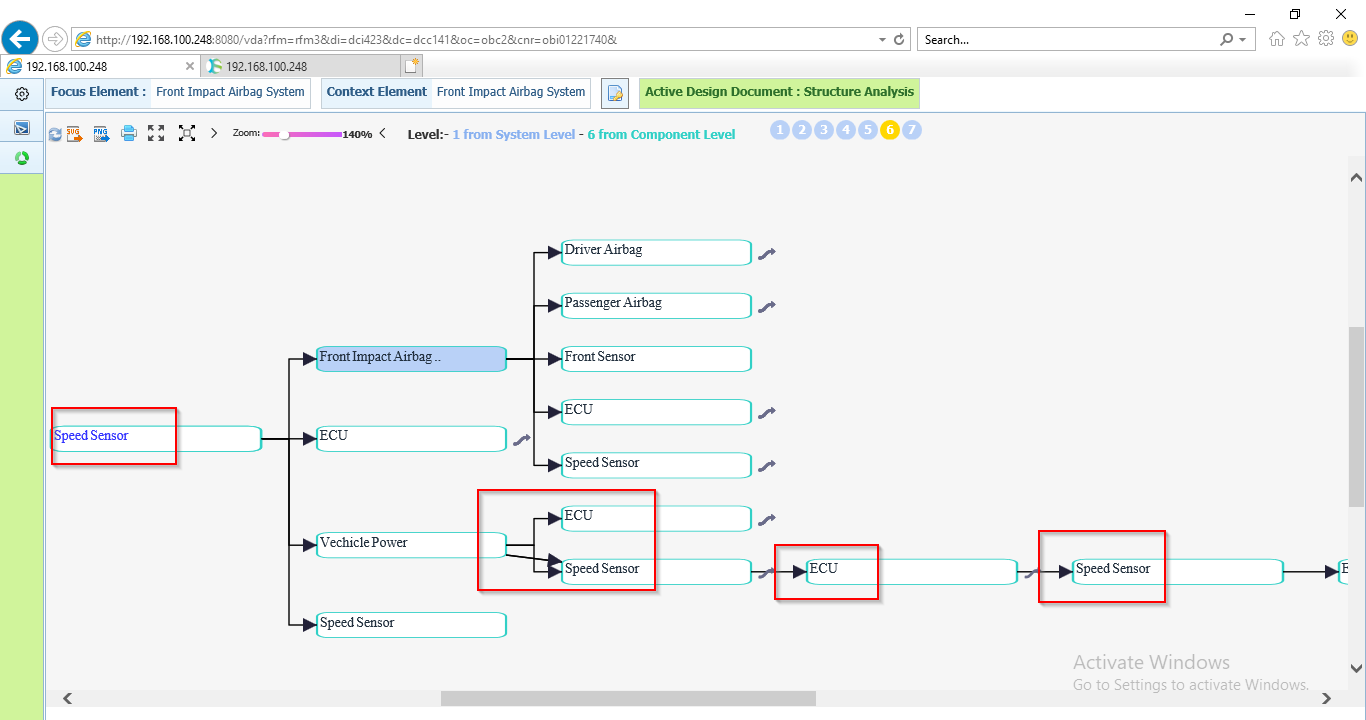Open browser Tools gear icon
Viewport: 1366px width, 720px height.
pos(1326,39)
